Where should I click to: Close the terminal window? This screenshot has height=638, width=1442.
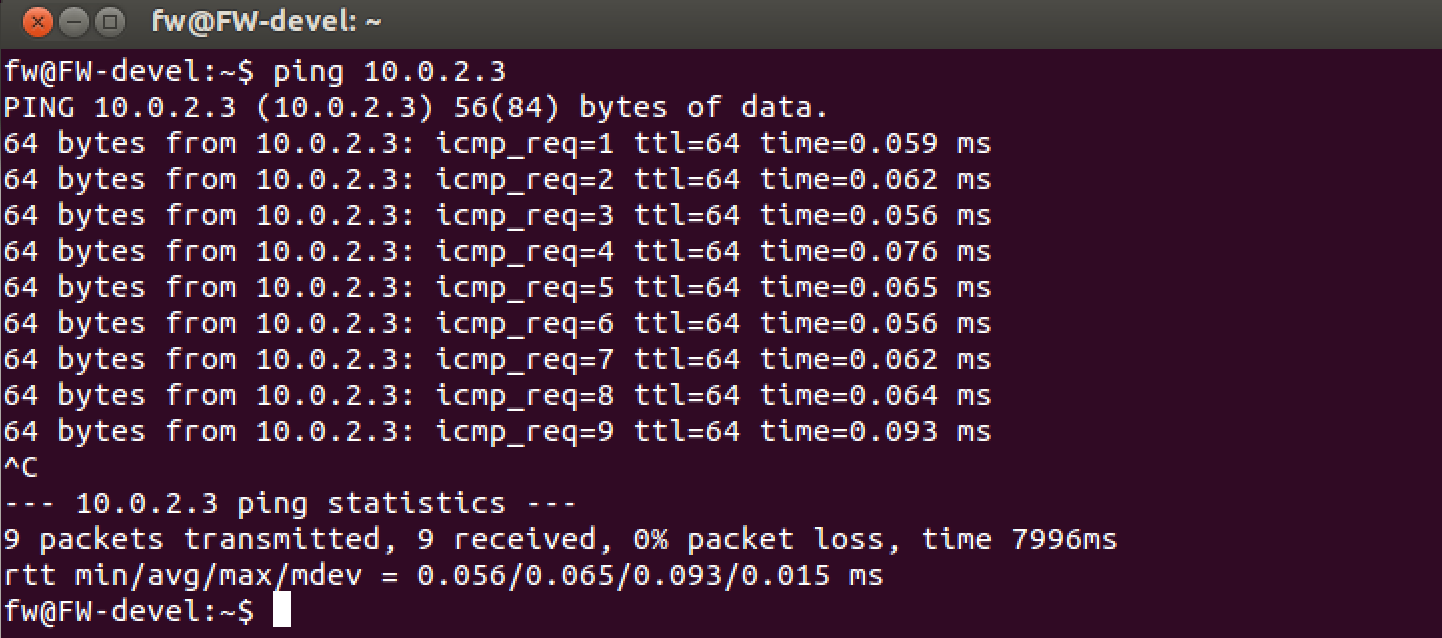click(x=38, y=21)
